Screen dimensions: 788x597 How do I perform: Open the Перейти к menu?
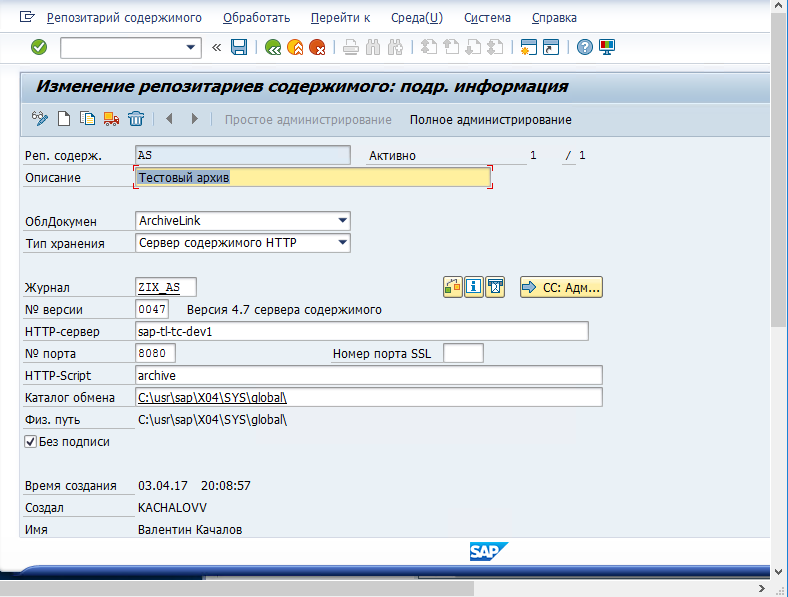click(x=340, y=17)
